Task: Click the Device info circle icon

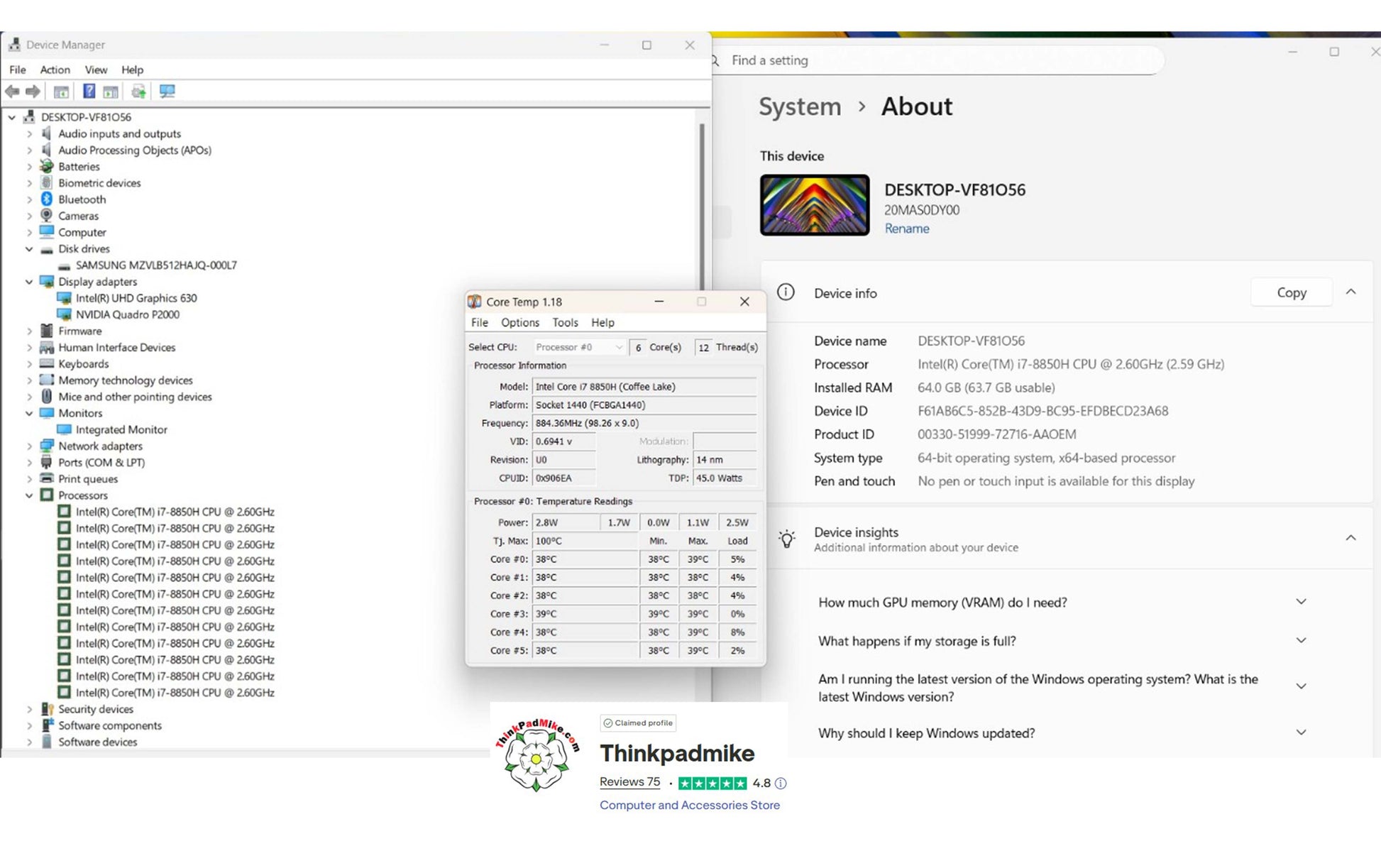Action: [x=786, y=292]
